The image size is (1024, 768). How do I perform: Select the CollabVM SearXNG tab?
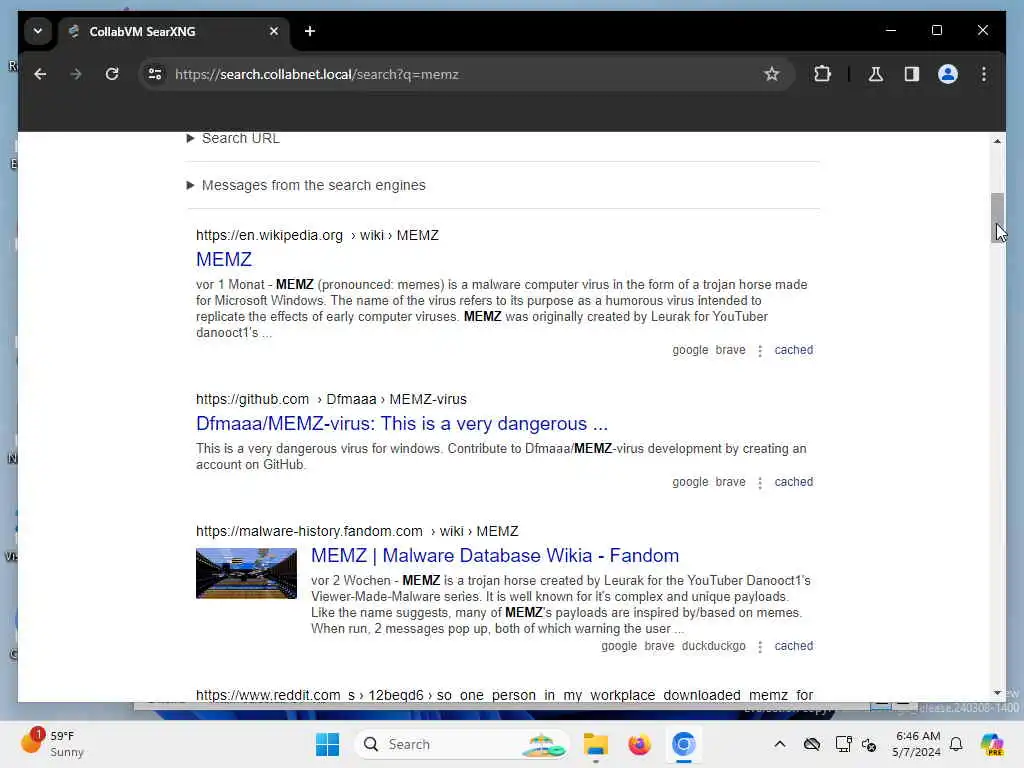[173, 31]
